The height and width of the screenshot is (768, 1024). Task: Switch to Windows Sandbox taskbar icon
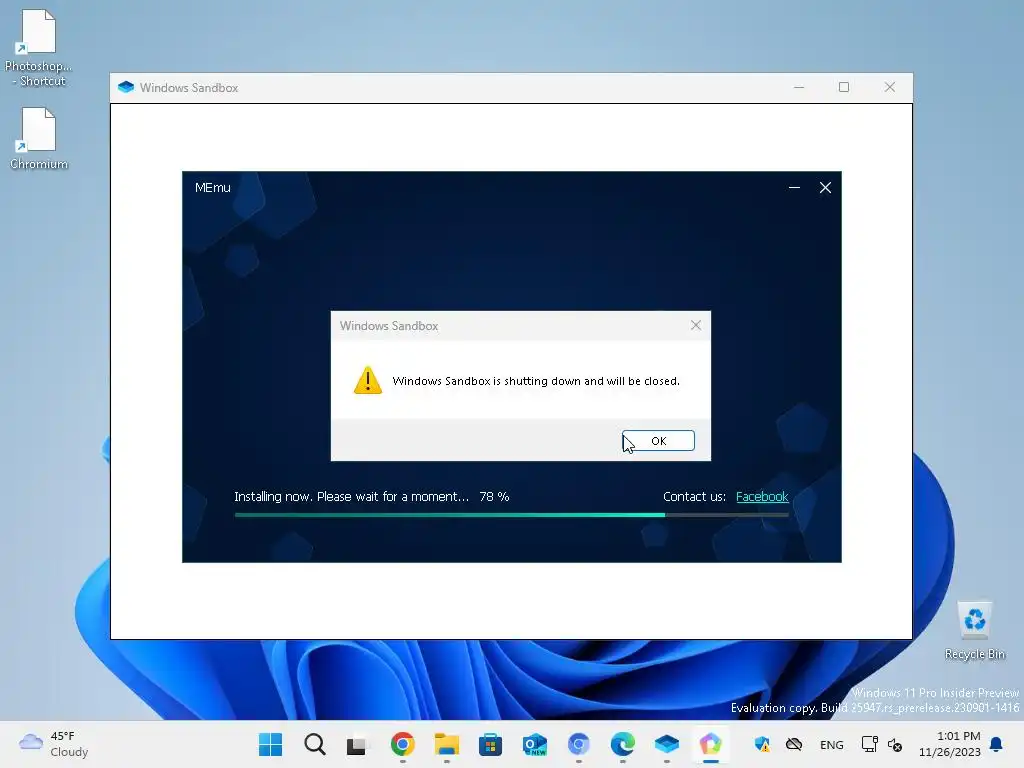click(x=667, y=744)
